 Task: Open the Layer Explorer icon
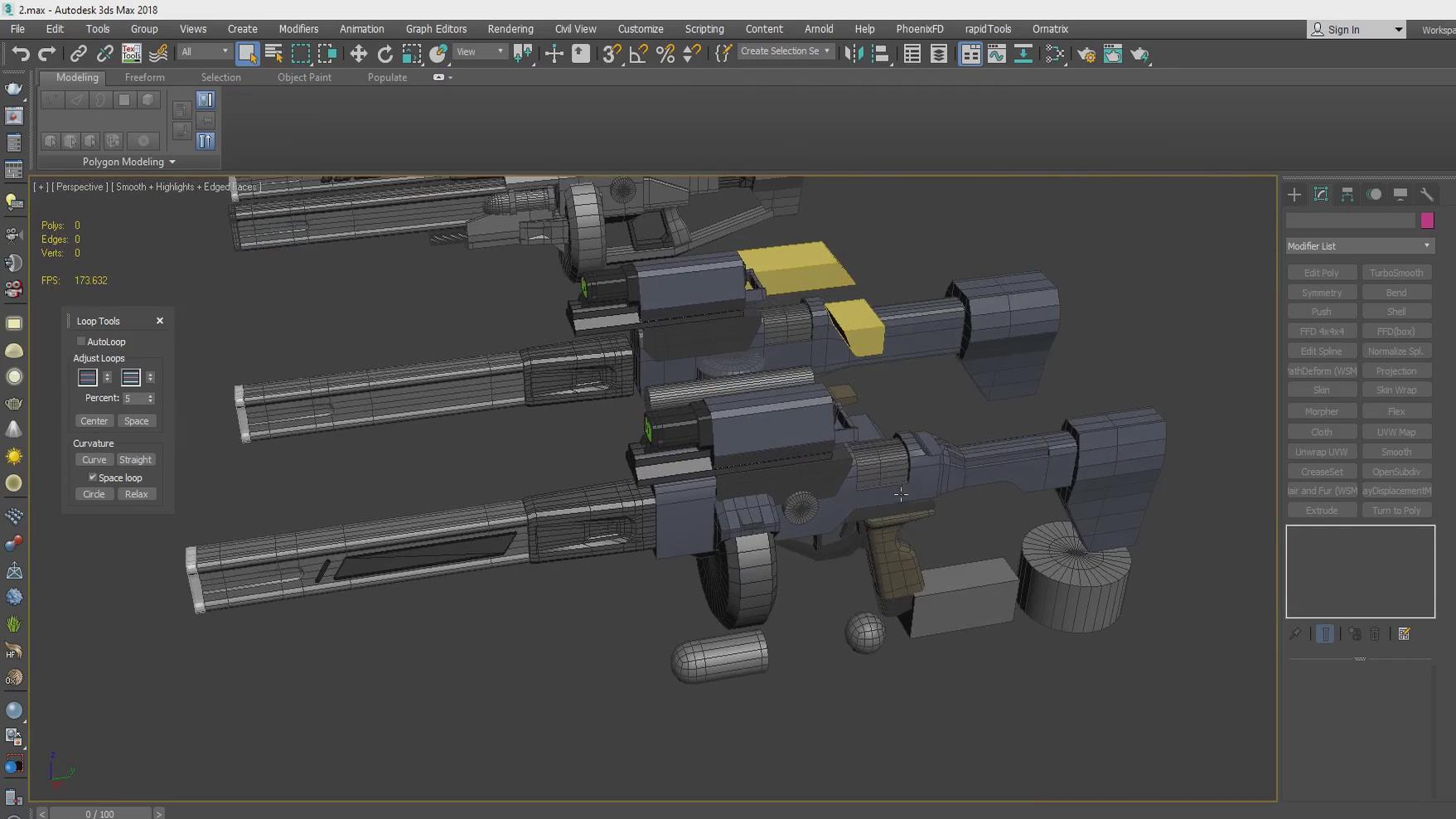pos(939,54)
